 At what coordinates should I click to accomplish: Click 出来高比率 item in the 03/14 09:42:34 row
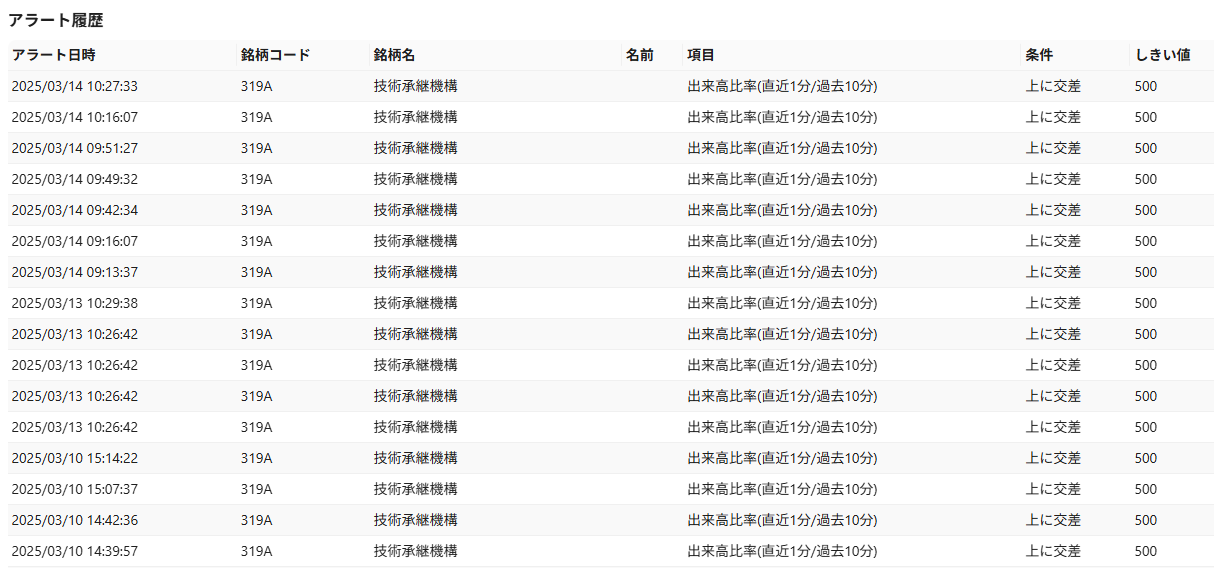coord(782,210)
